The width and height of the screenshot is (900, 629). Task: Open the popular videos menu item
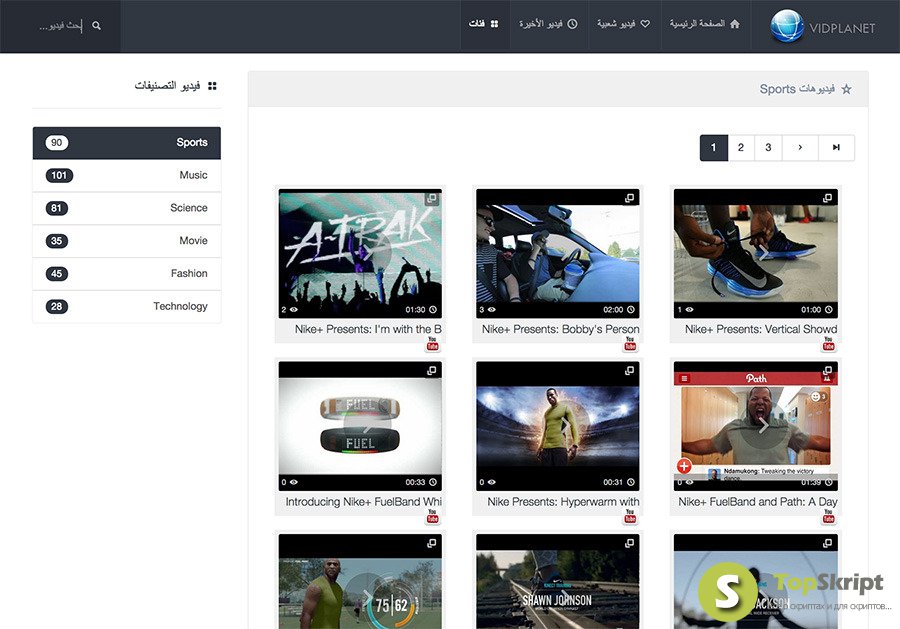624,26
